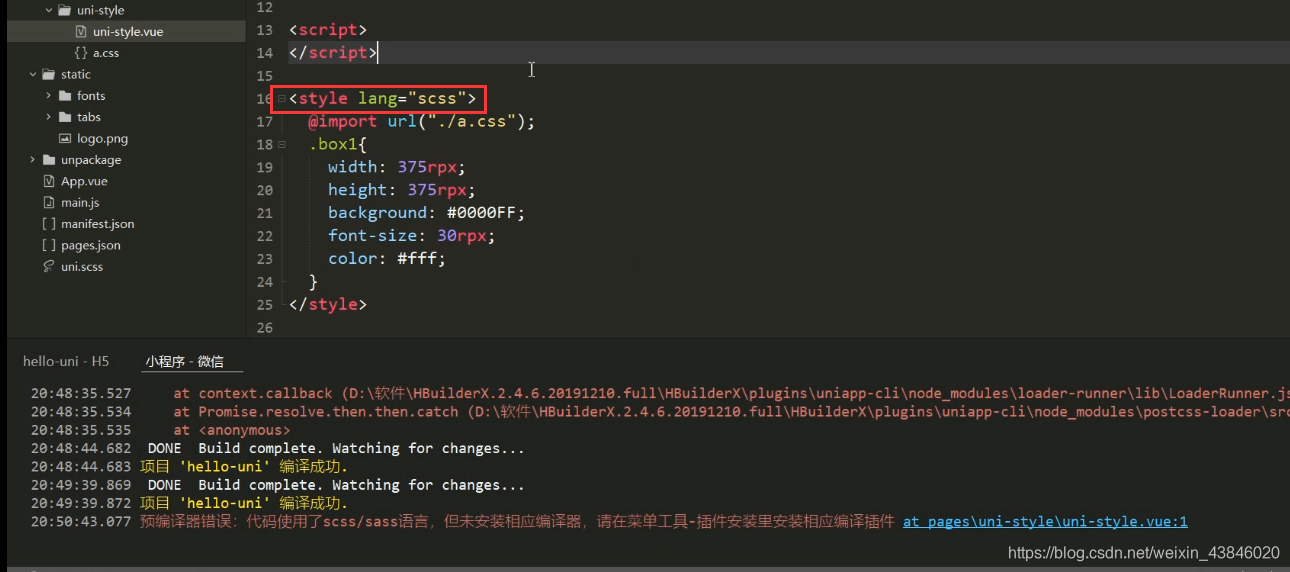The height and width of the screenshot is (572, 1290).
Task: Click the unpackage folder icon
Action: 49,160
